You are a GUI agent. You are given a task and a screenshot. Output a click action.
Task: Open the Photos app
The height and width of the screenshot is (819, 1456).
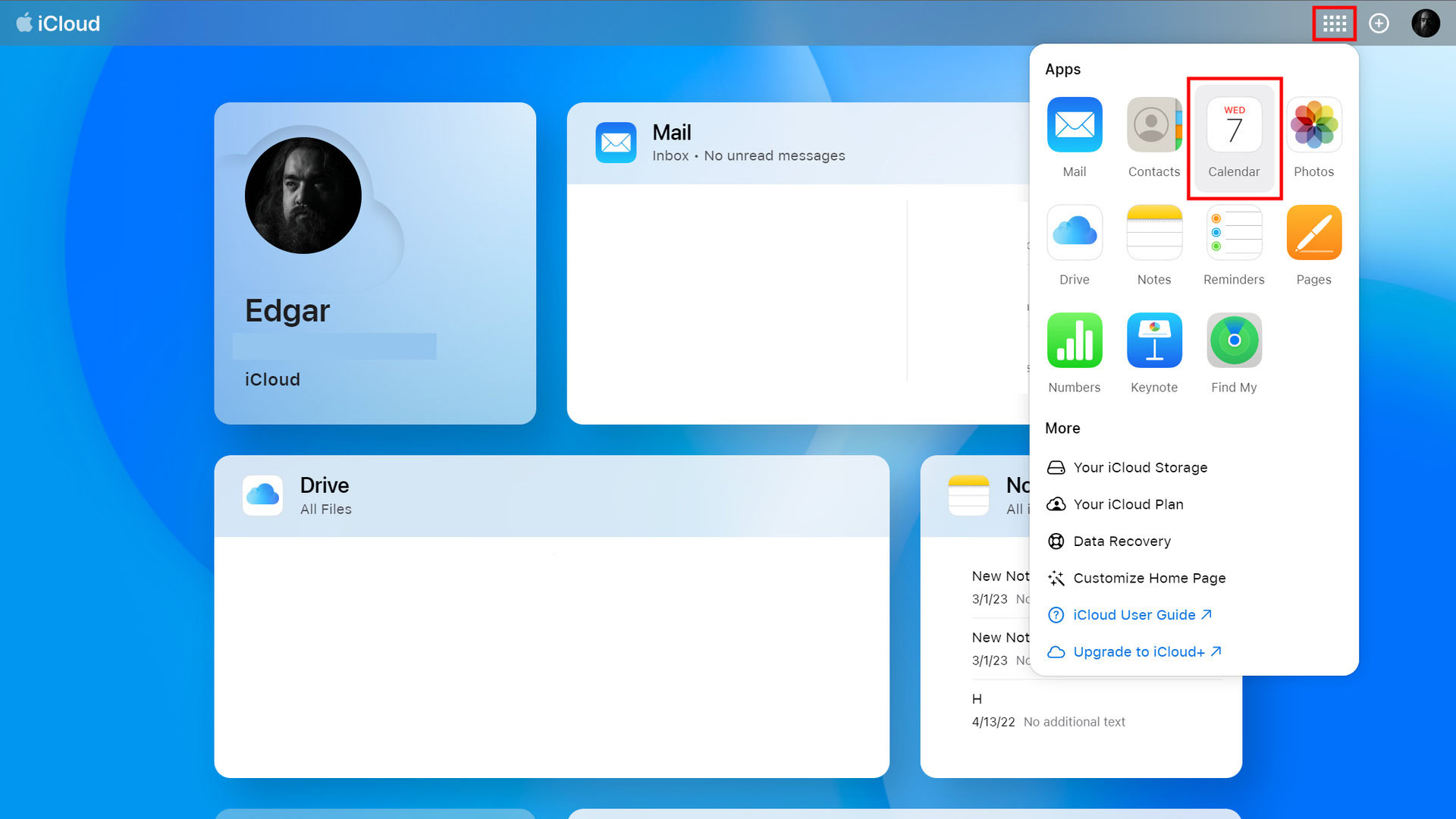click(x=1313, y=125)
